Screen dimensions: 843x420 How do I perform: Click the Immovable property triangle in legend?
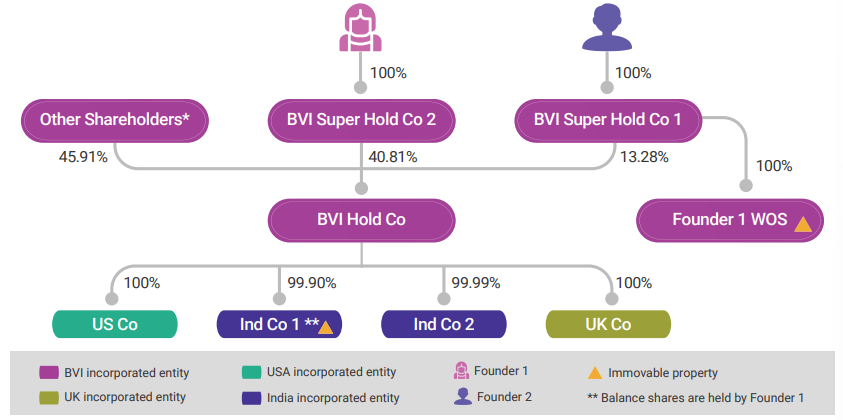(595, 372)
